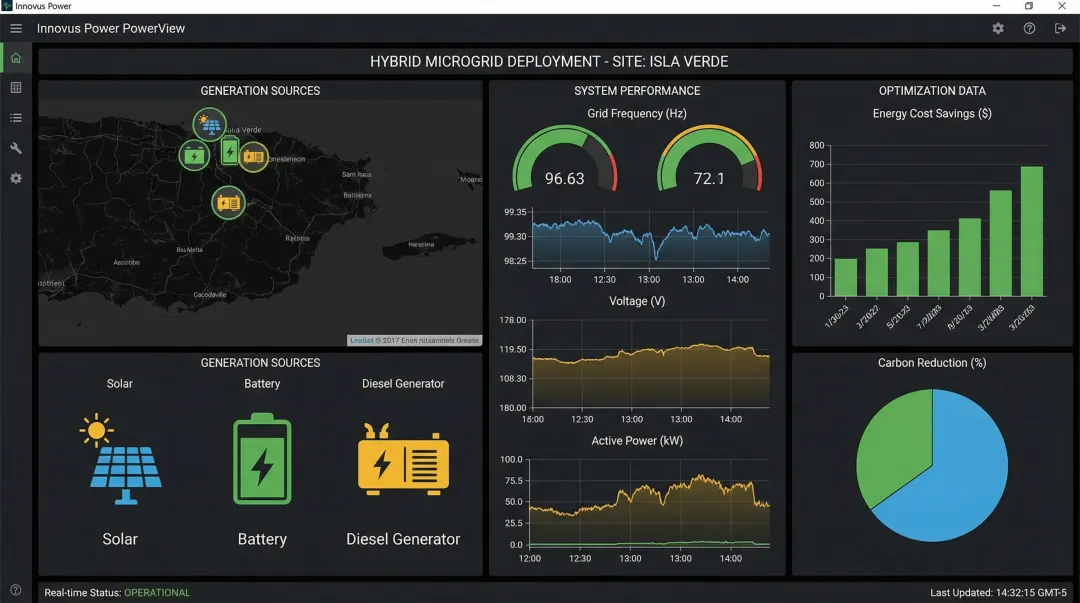Click the large green battery icon
The height and width of the screenshot is (603, 1080).
(x=262, y=460)
